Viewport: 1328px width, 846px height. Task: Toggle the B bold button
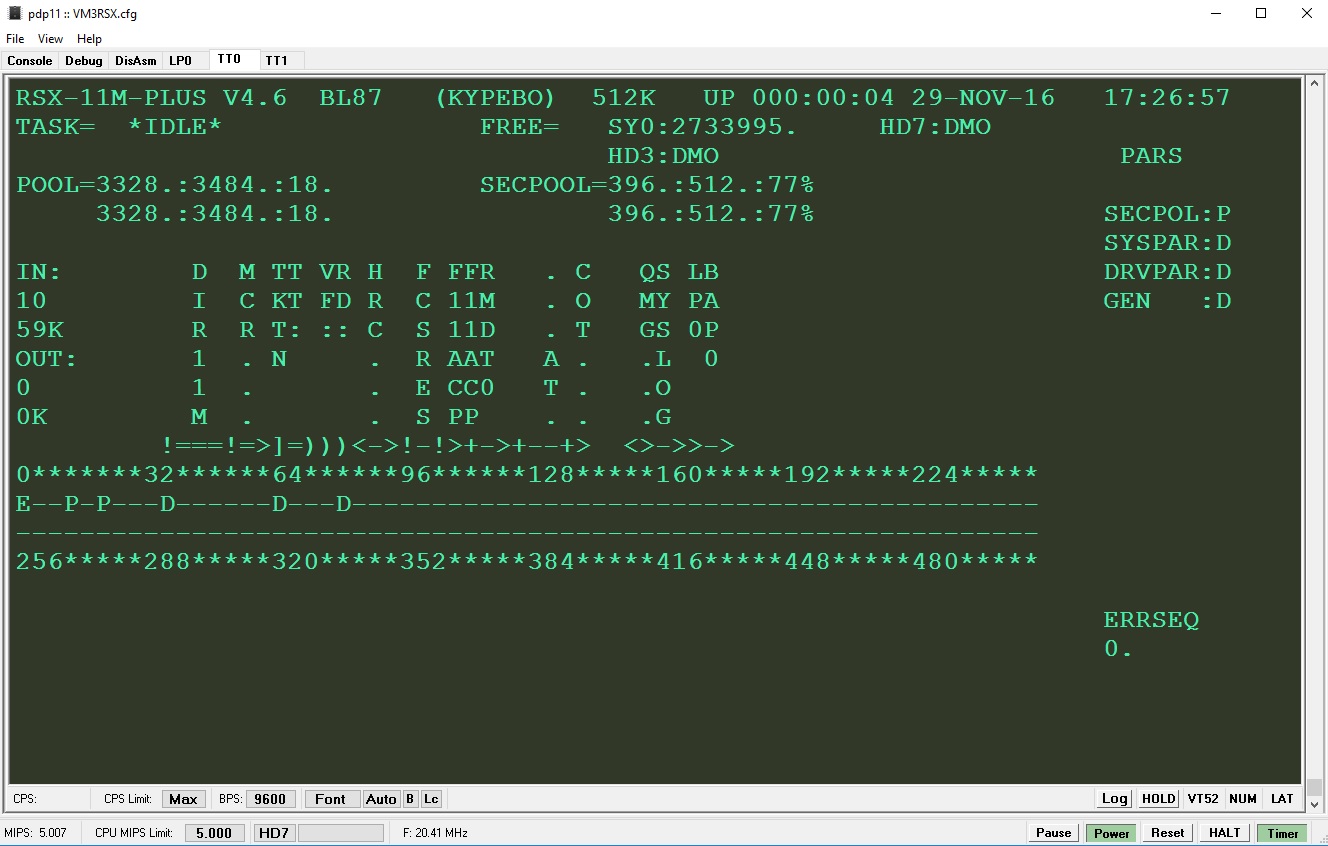pyautogui.click(x=410, y=799)
